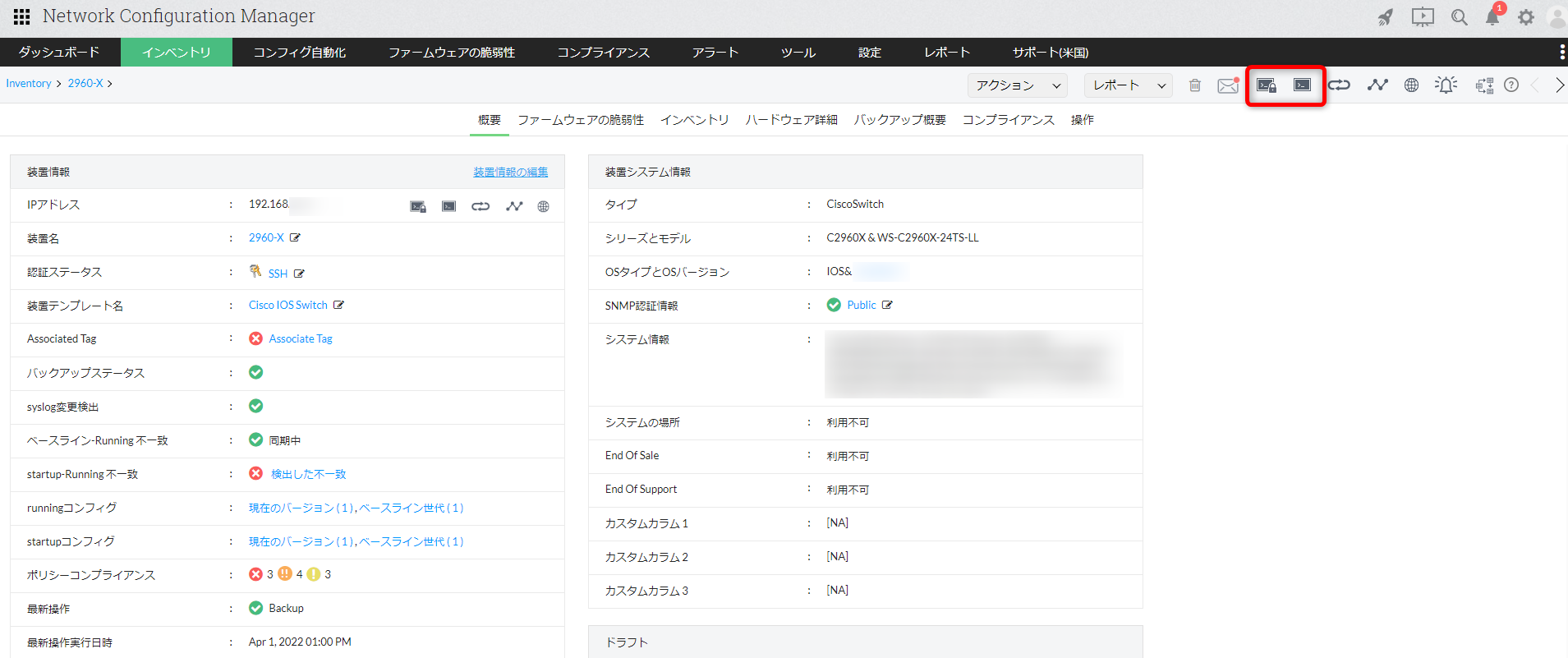Edit the 2960-X device name pencil icon
The height and width of the screenshot is (658, 1568).
(x=295, y=237)
